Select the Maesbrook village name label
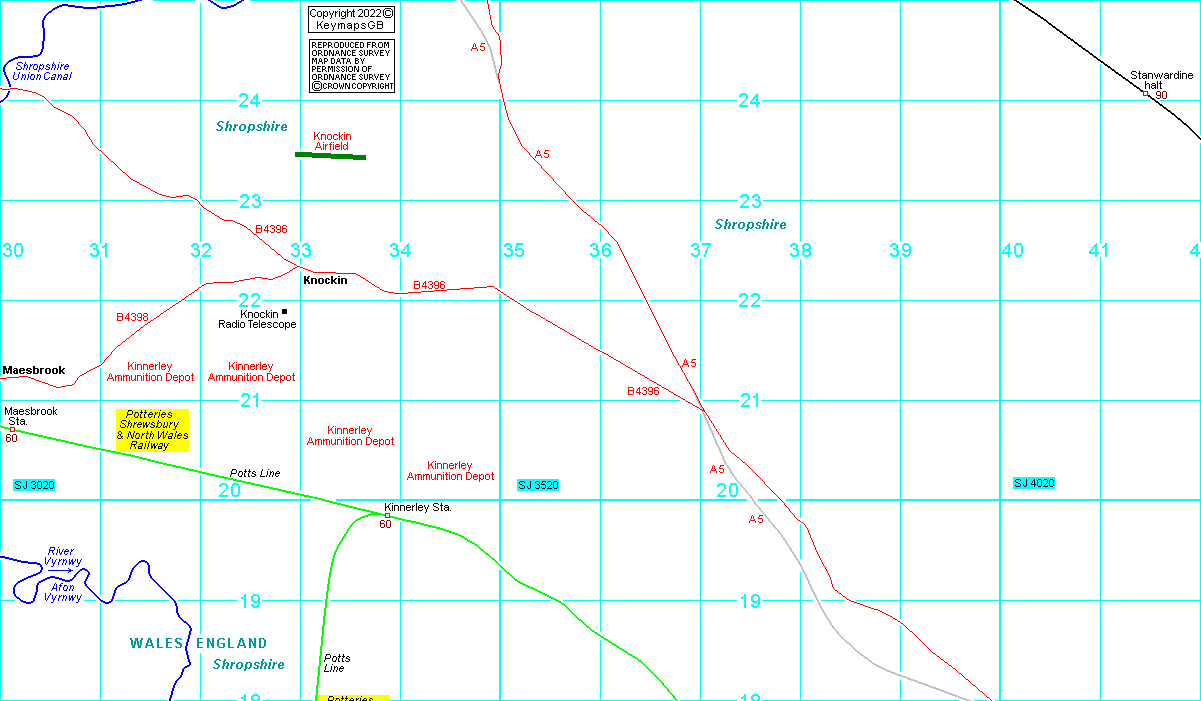 pyautogui.click(x=34, y=370)
